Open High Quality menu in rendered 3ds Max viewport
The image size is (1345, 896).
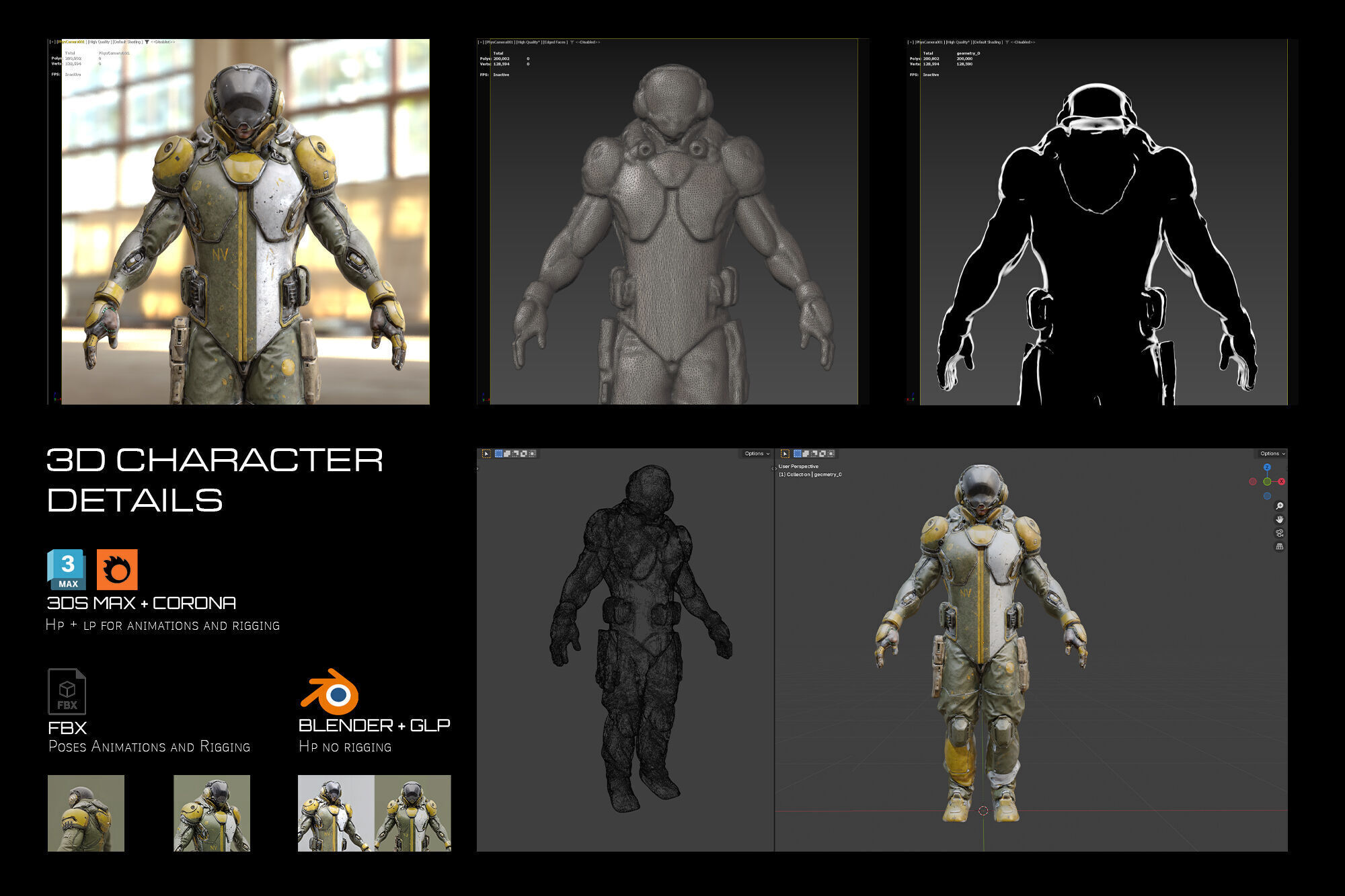pos(98,42)
